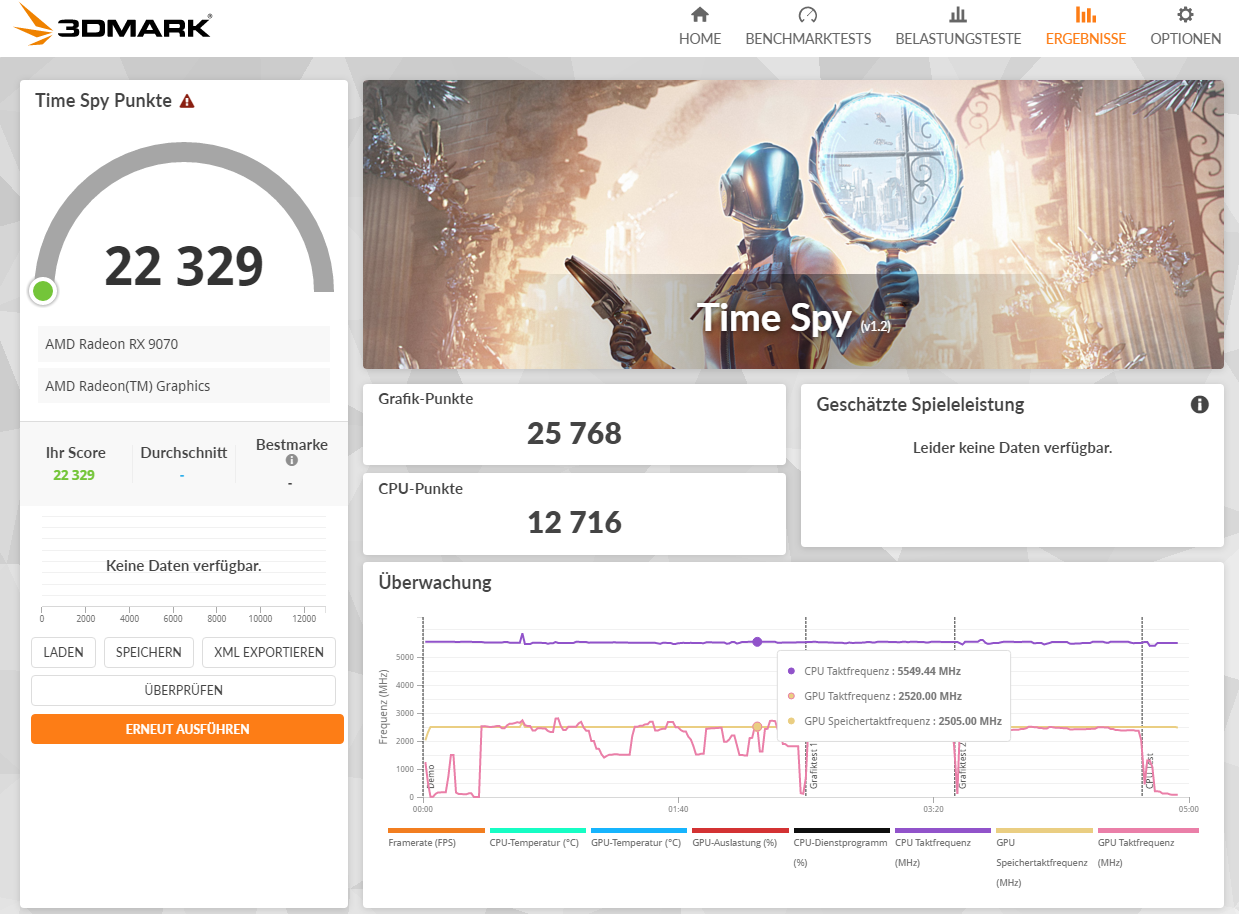Click the info icon for Geschätzte Spieleleistung
Viewport: 1239px width, 914px height.
(1200, 405)
